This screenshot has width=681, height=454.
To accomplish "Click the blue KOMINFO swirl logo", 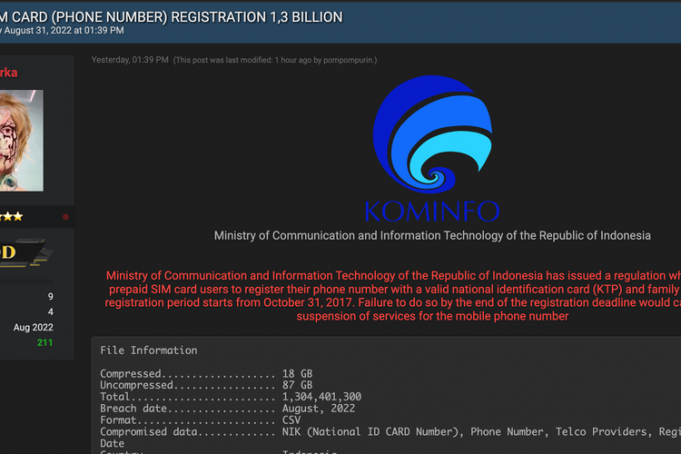I will [432, 135].
